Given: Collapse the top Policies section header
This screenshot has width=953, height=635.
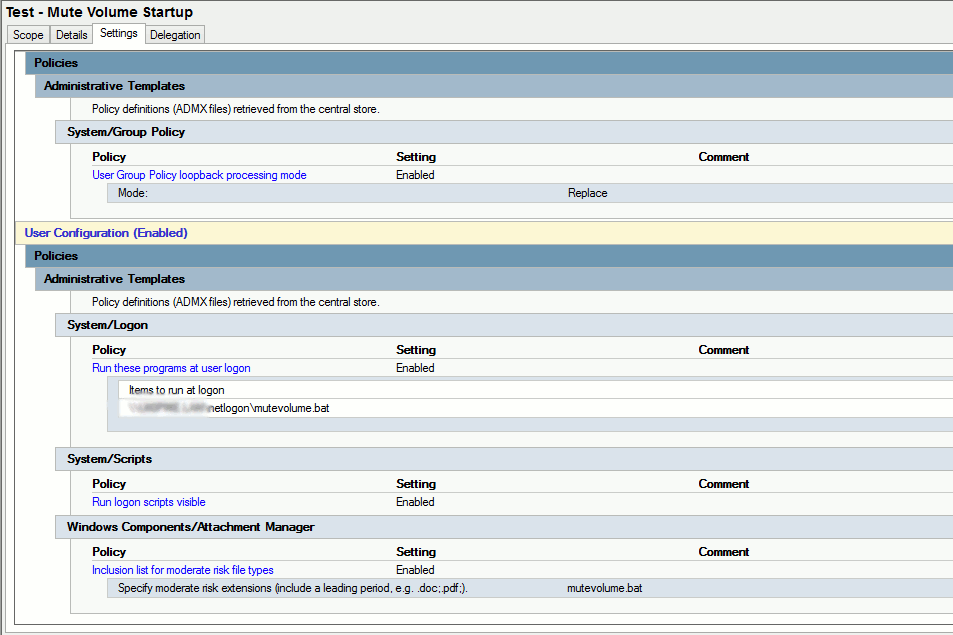Looking at the screenshot, I should tap(56, 62).
